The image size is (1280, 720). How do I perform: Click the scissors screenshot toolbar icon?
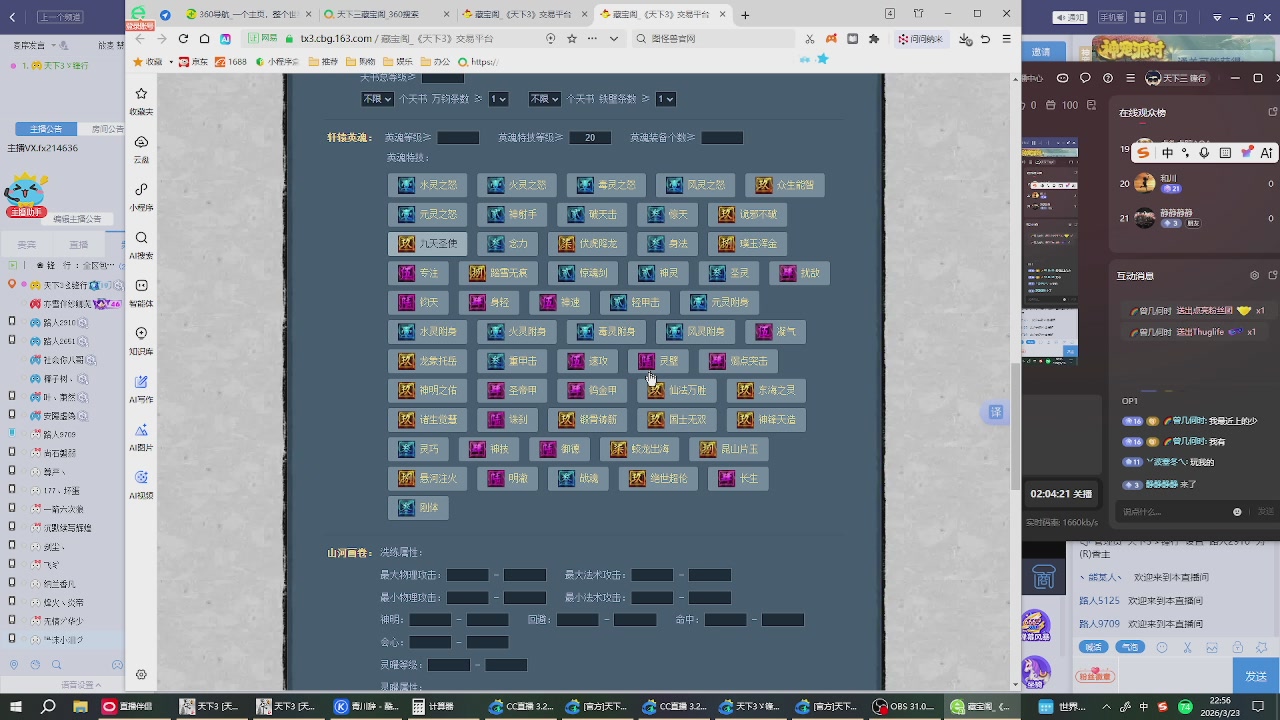point(810,39)
